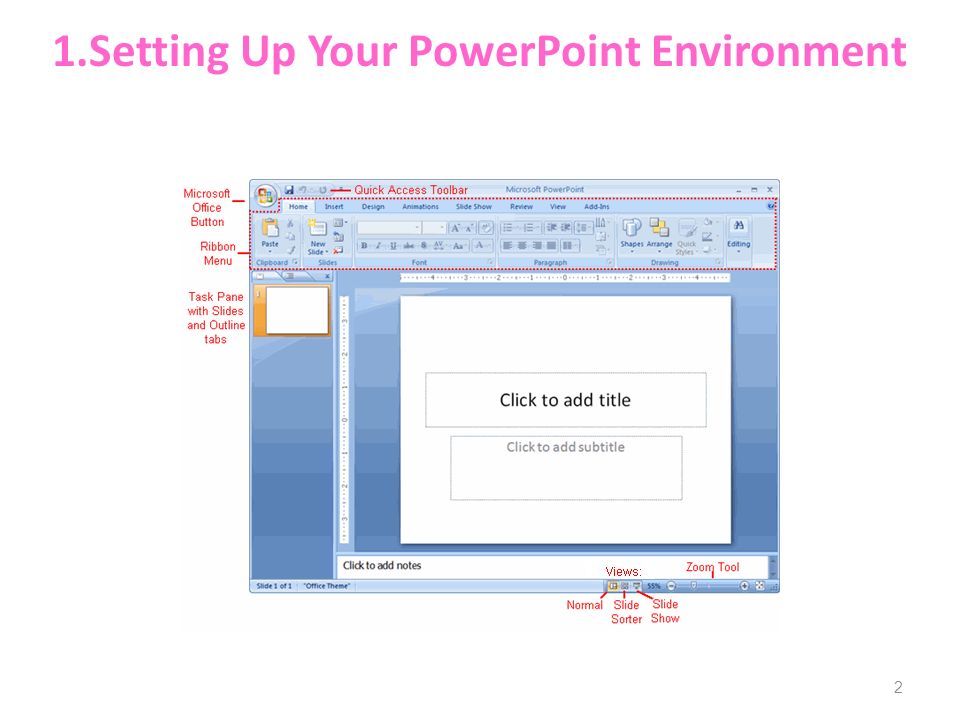Switch to the Home ribbon tab
The height and width of the screenshot is (720, 960).
pos(298,206)
